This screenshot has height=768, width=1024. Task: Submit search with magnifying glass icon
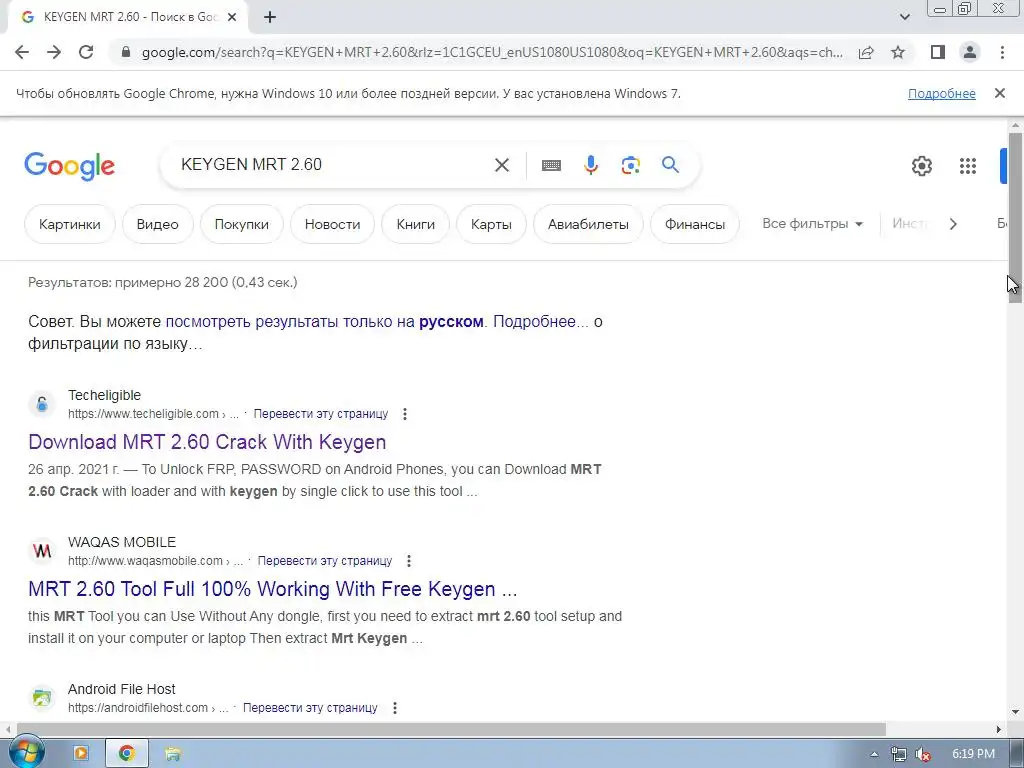pos(670,165)
